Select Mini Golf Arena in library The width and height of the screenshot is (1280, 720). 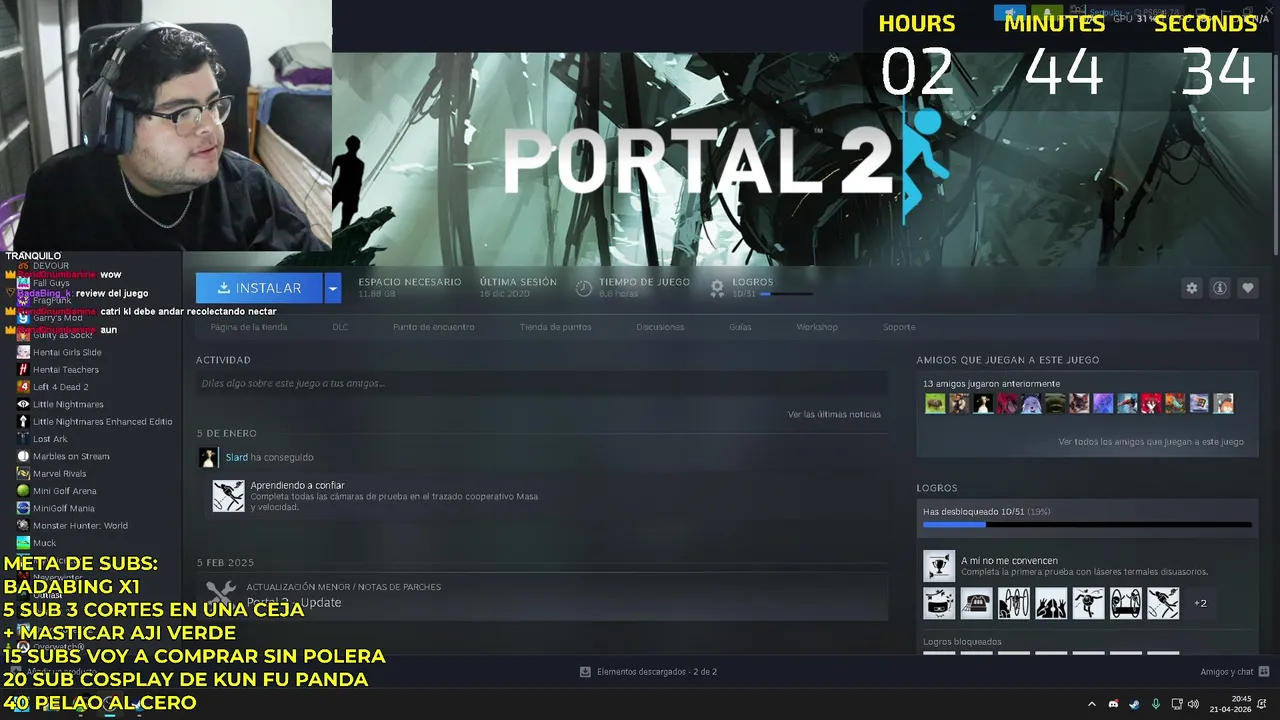click(x=64, y=491)
